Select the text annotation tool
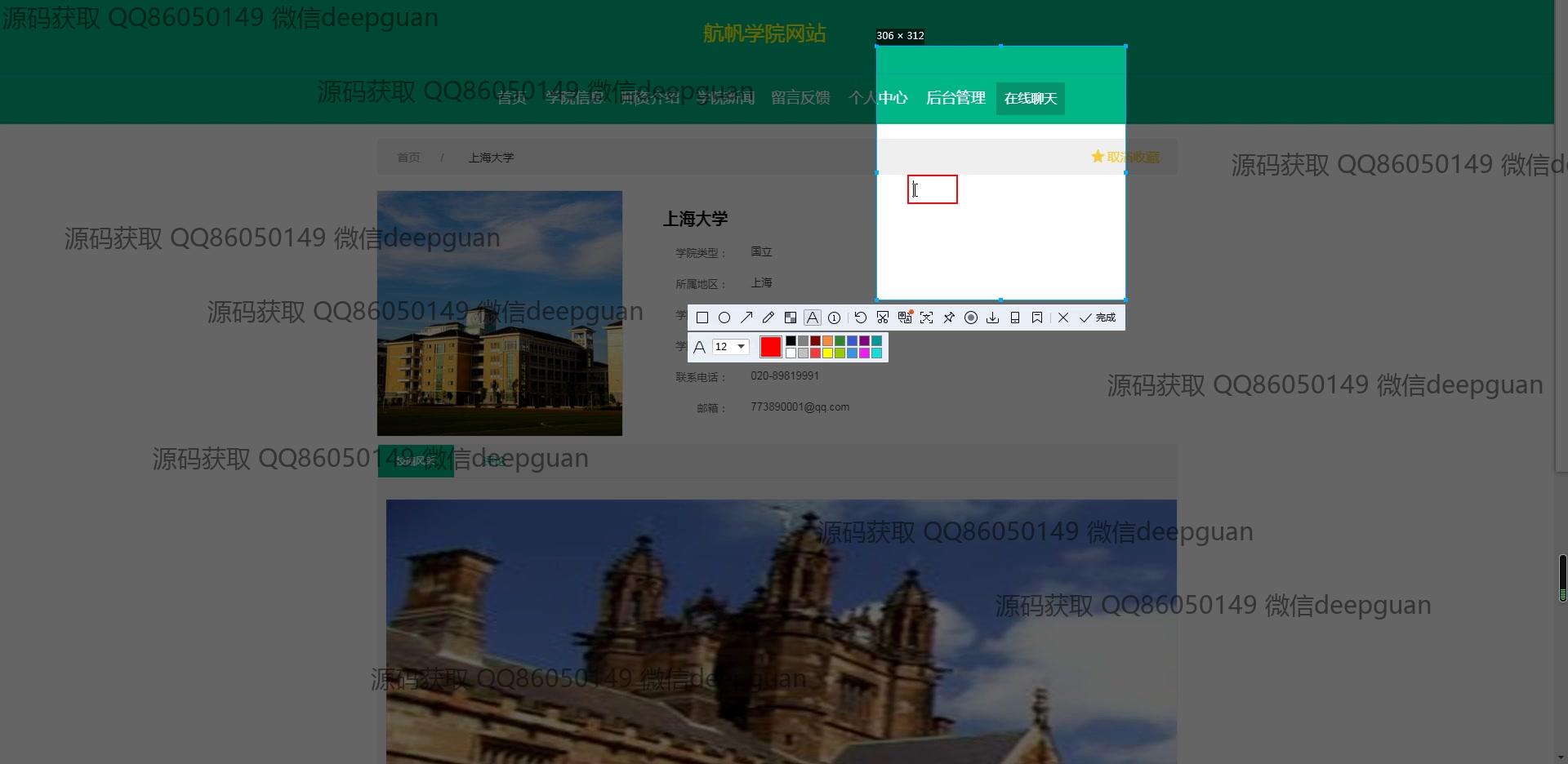Viewport: 1568px width, 764px height. tap(813, 318)
